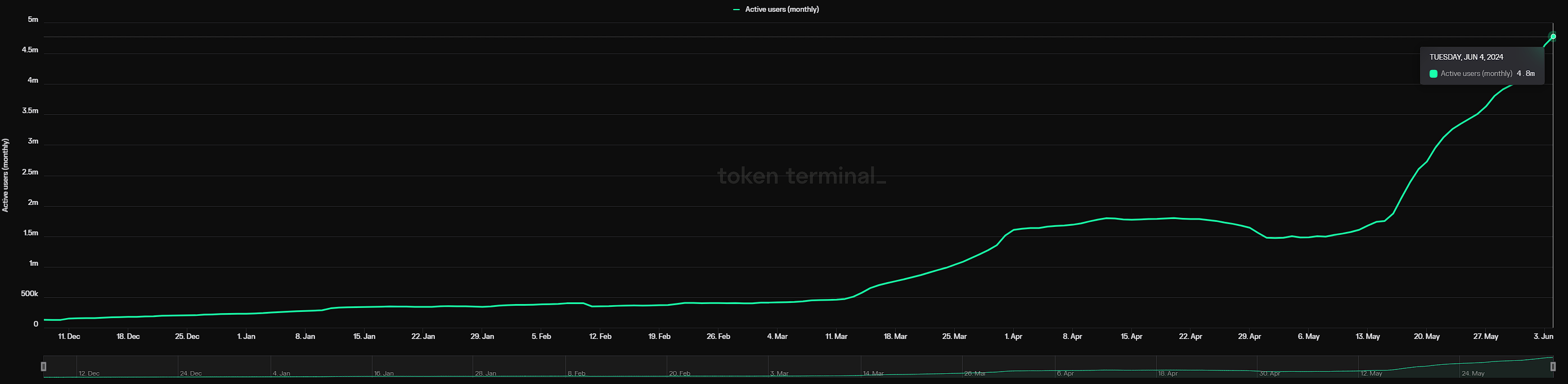Click the token terminal watermark
Viewport: 1568px width, 384px height.
801,176
